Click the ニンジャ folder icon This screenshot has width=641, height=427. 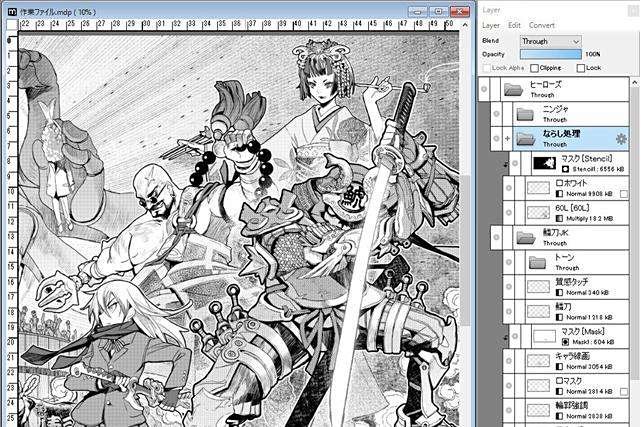(526, 114)
